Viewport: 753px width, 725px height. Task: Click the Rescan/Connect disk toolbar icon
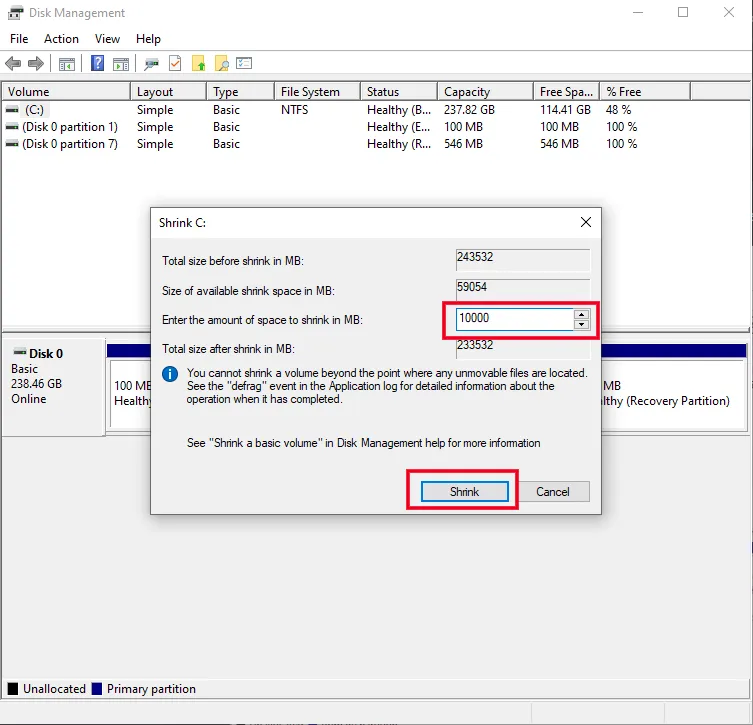pyautogui.click(x=151, y=64)
